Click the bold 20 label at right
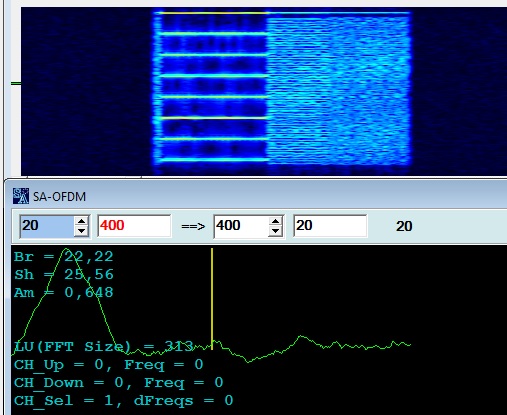This screenshot has width=507, height=415. tap(404, 227)
